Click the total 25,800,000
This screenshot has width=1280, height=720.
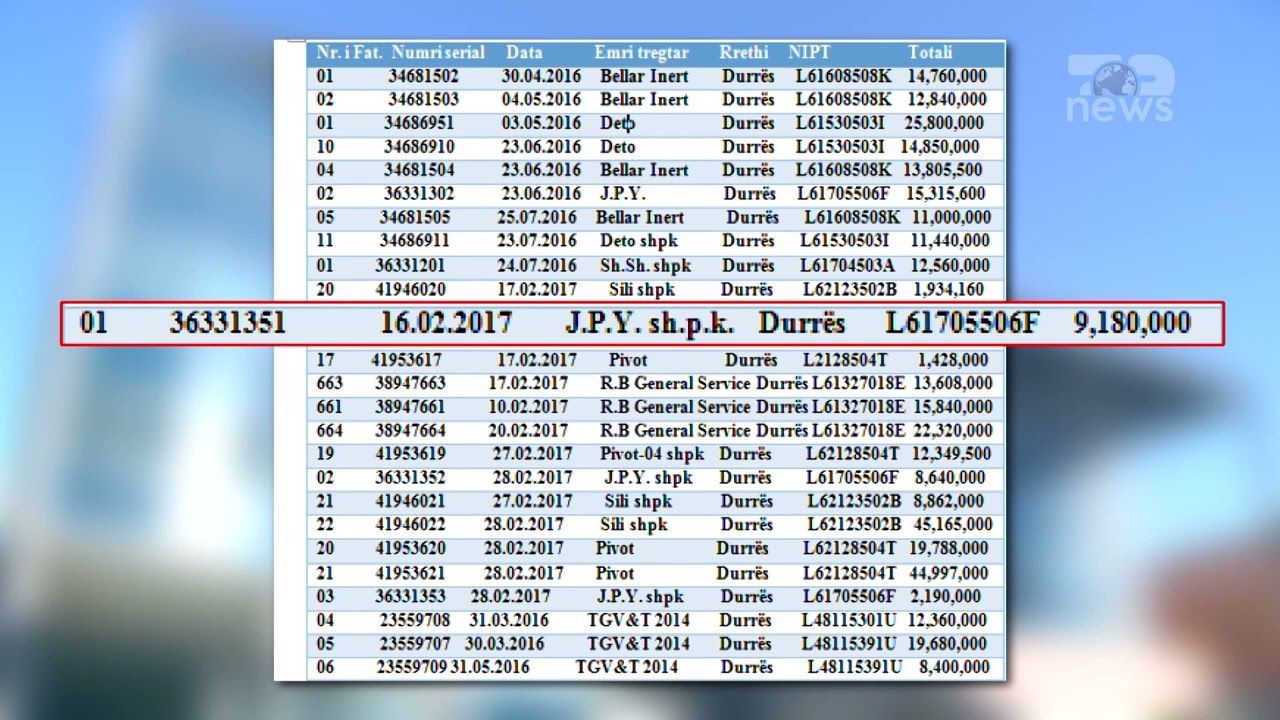[944, 123]
